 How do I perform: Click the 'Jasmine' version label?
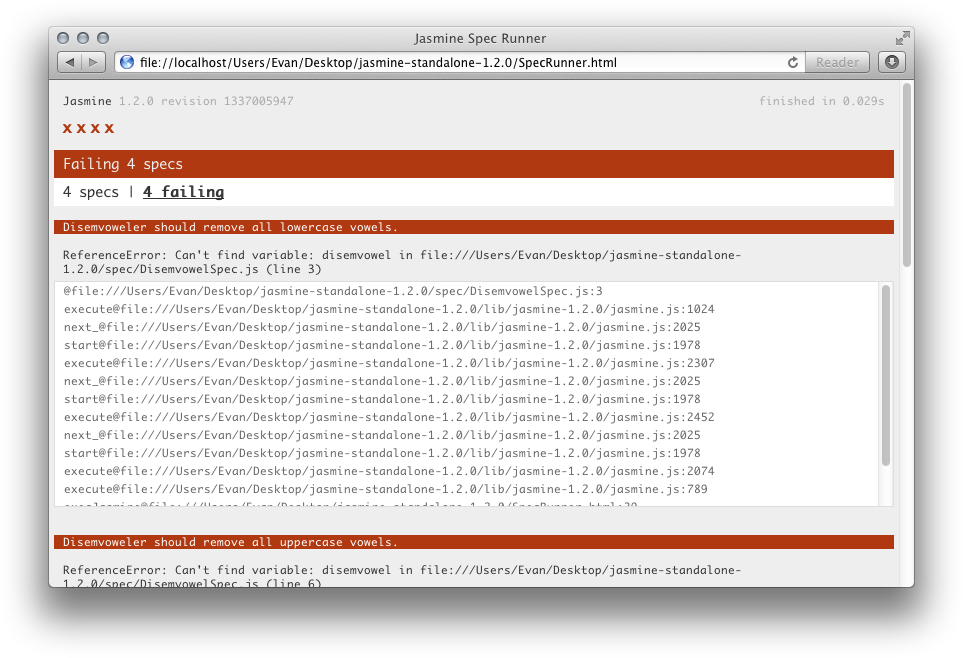[87, 101]
